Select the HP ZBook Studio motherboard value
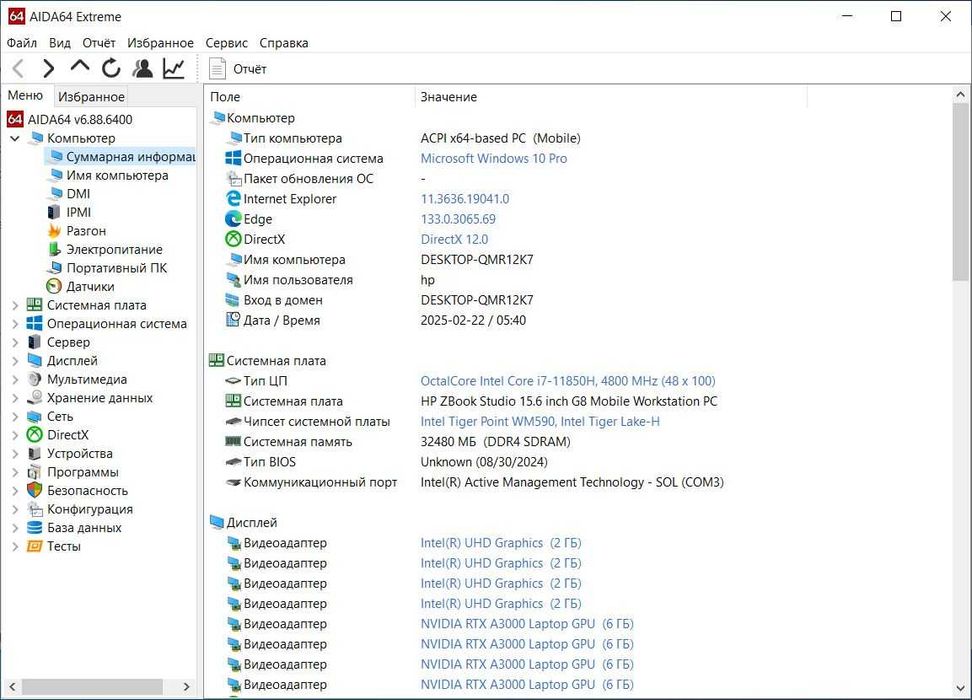972x700 pixels. 568,401
